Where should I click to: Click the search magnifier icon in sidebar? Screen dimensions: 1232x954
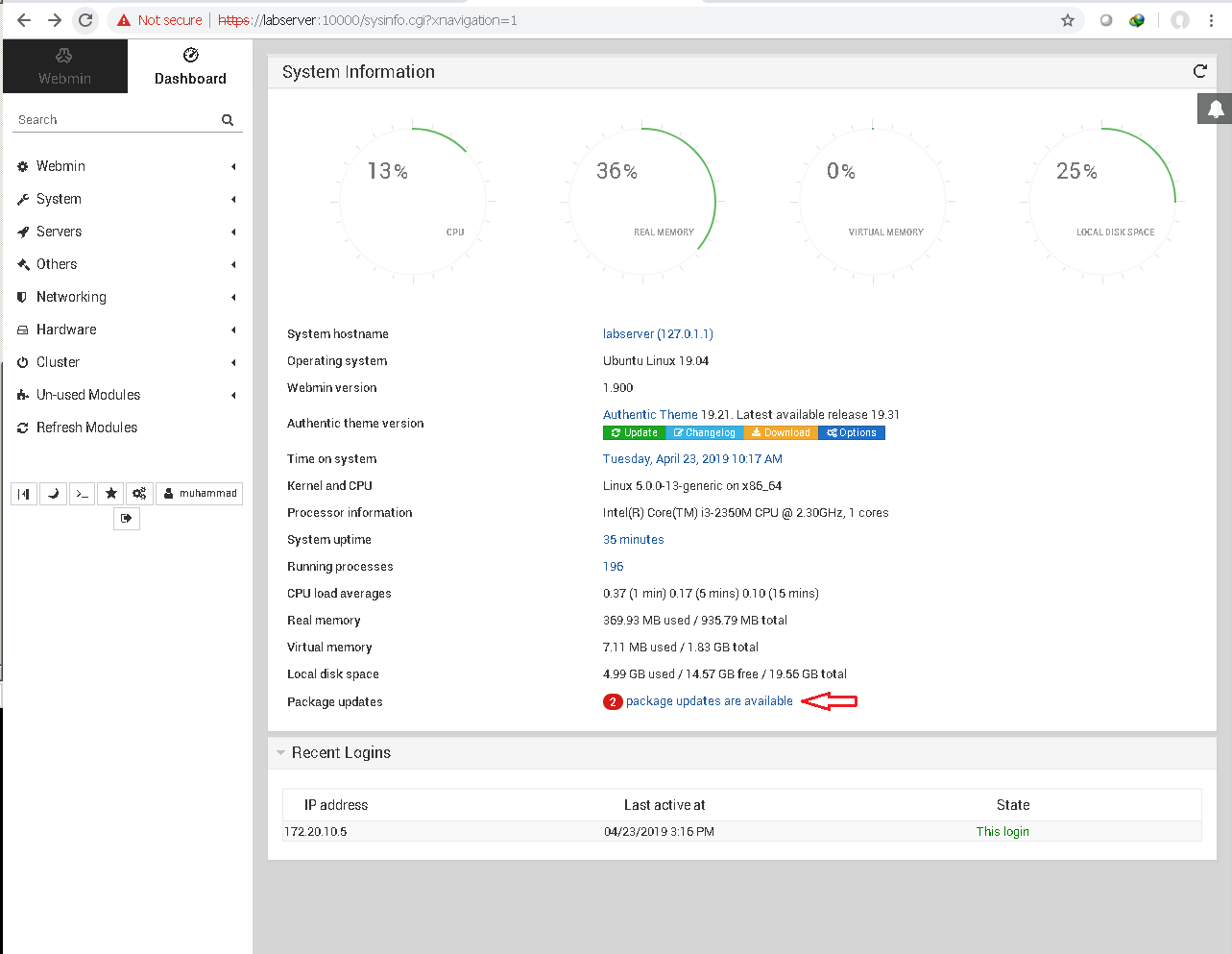228,120
